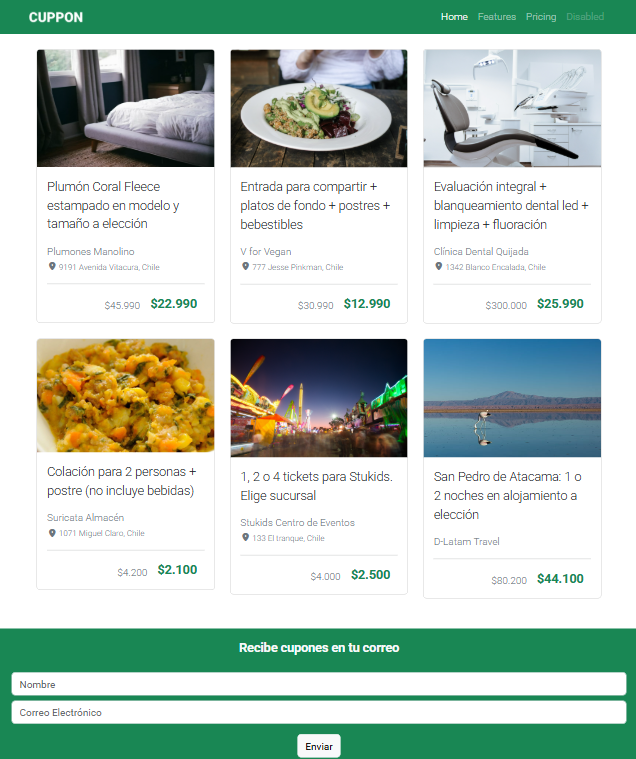Screen dimensions: 636x759
Task: Click the Suricata Almacén vendor name
Action: pyautogui.click(x=85, y=517)
